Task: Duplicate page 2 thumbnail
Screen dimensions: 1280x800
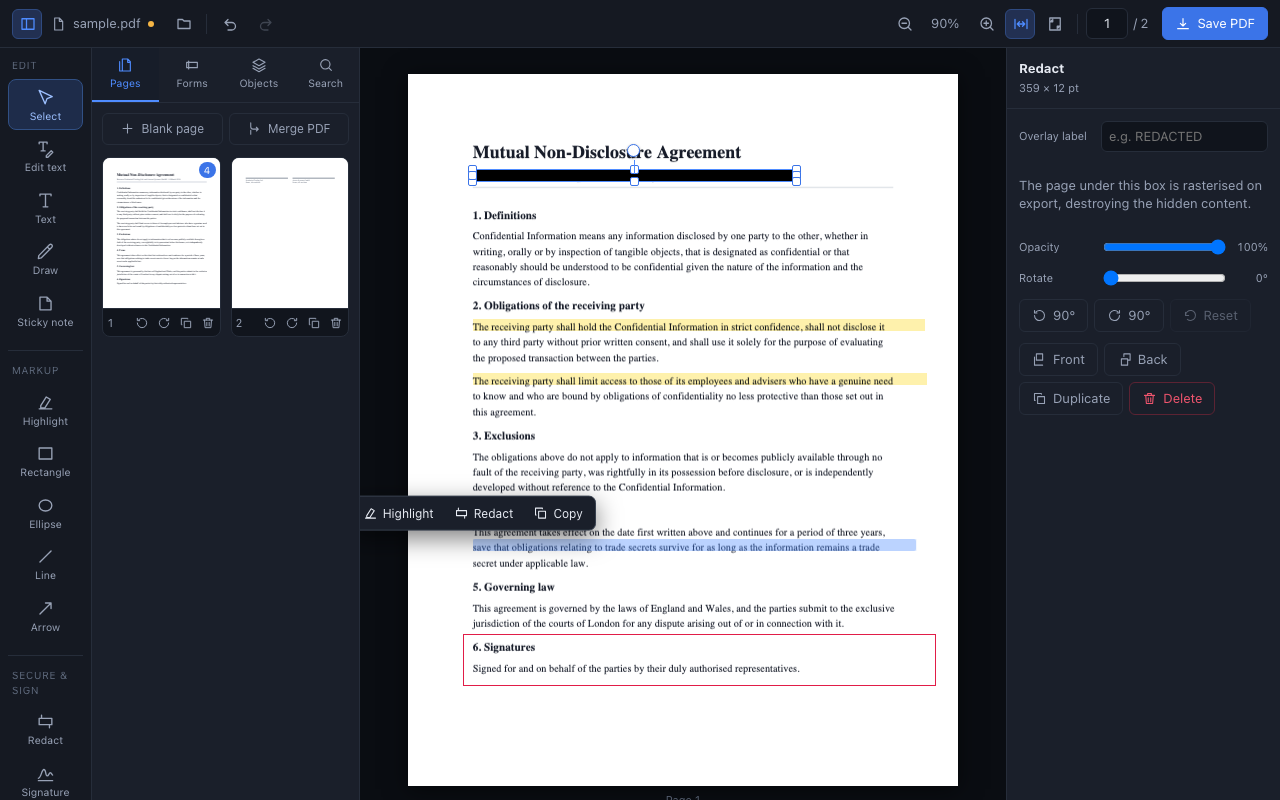Action: (x=314, y=323)
